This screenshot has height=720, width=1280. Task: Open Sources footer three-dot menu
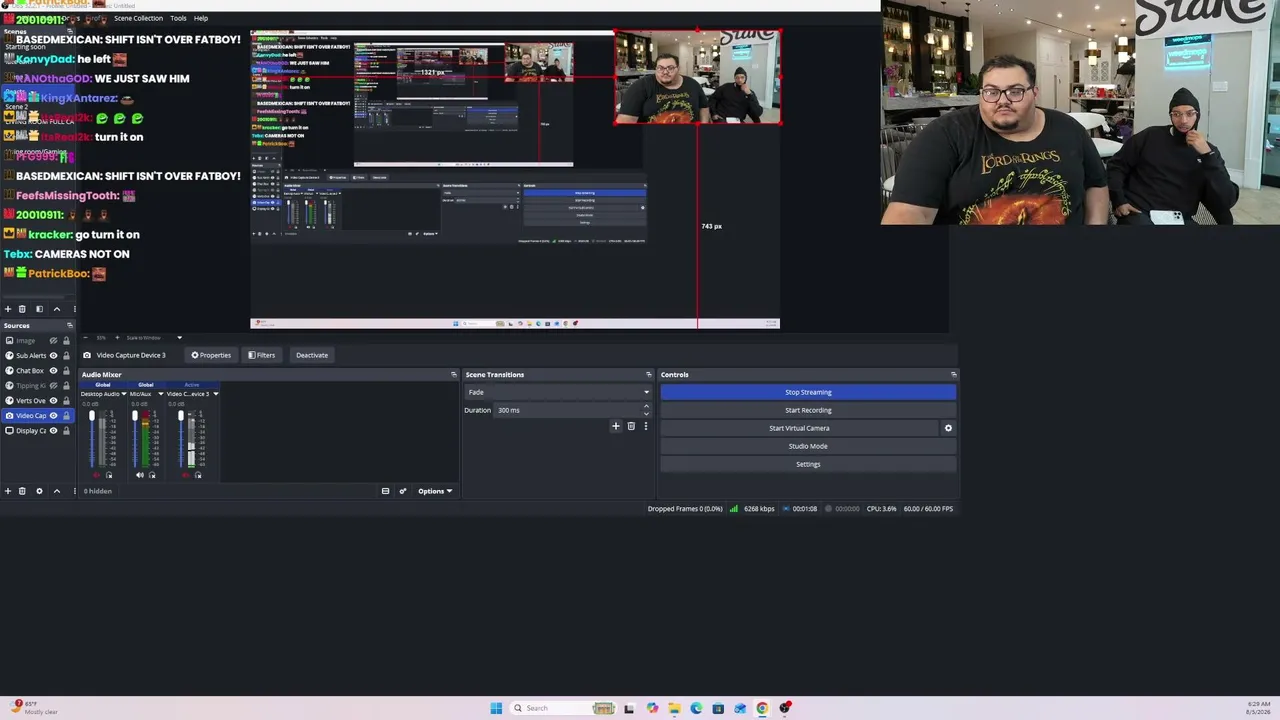[73, 491]
